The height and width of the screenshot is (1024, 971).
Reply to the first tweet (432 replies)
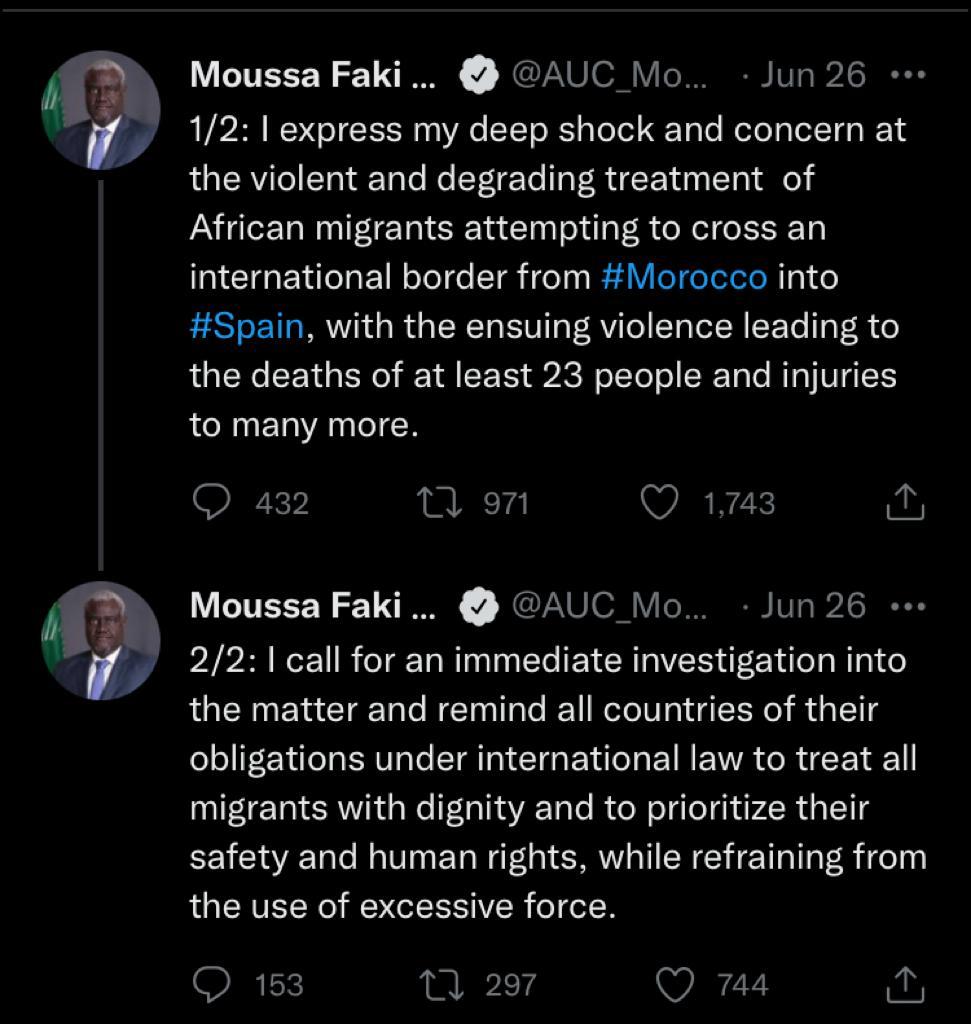click(x=212, y=502)
